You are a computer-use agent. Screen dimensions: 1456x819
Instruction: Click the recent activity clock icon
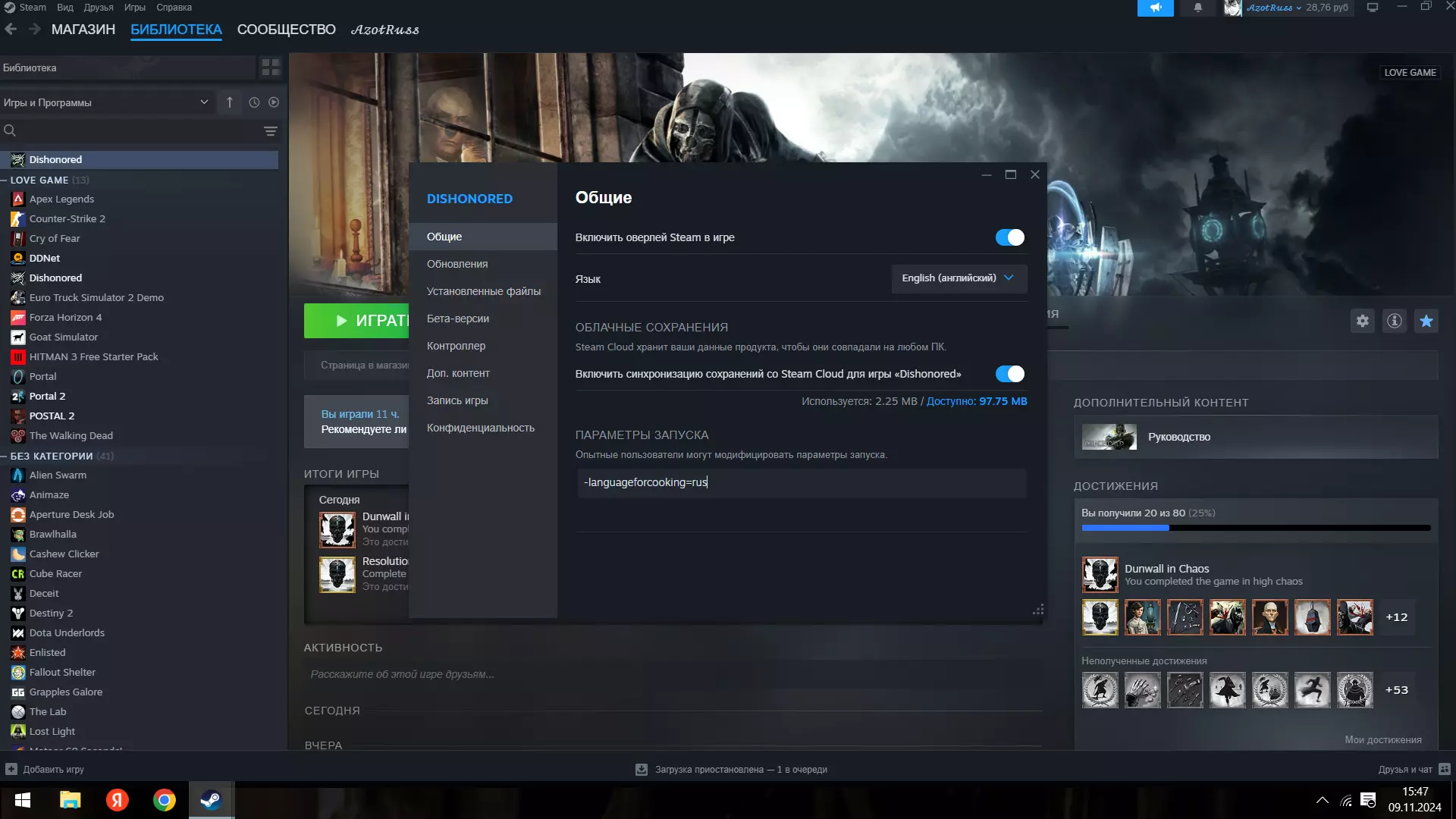pos(254,102)
